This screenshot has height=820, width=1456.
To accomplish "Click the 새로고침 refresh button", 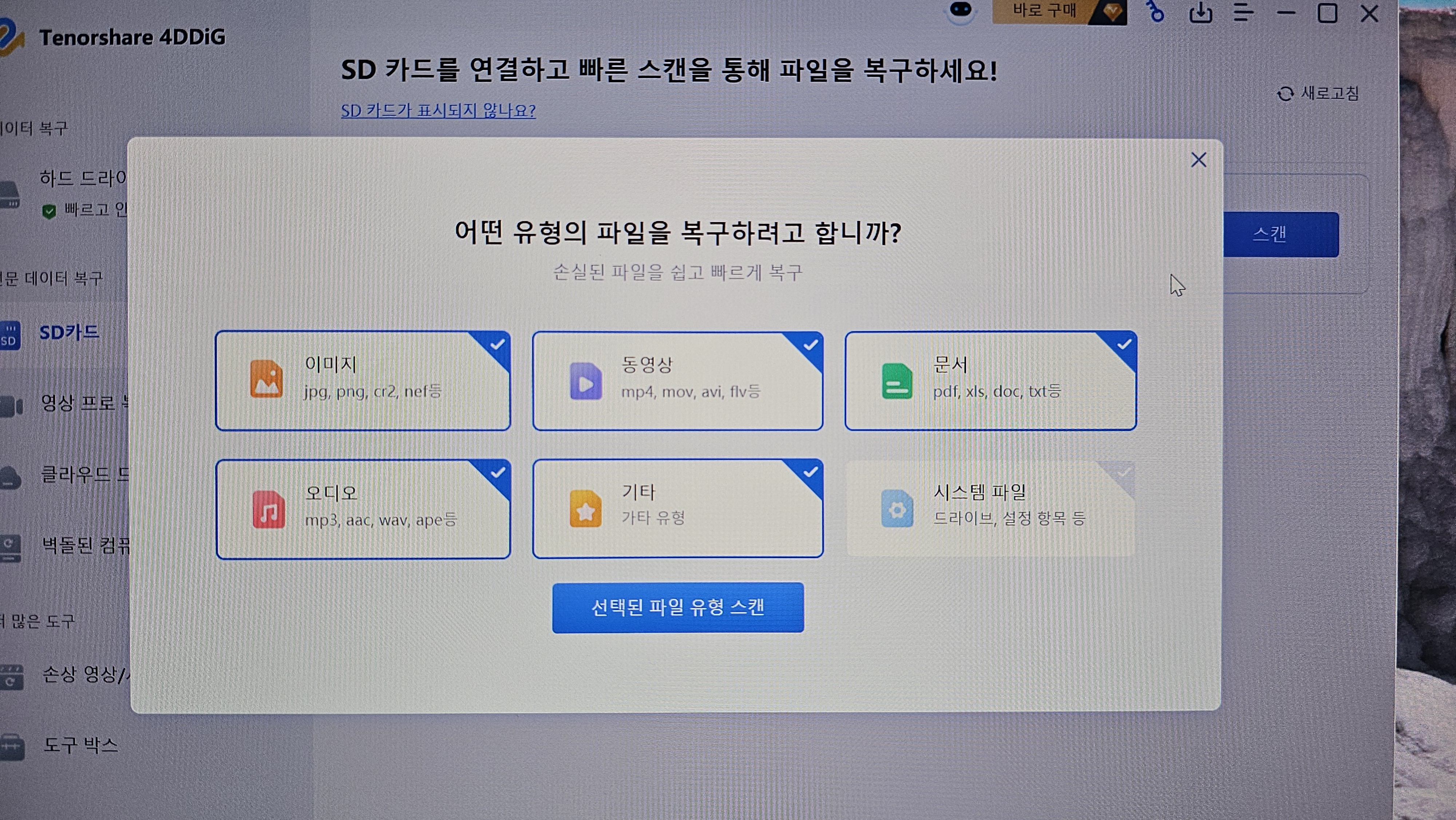I will tap(1318, 93).
